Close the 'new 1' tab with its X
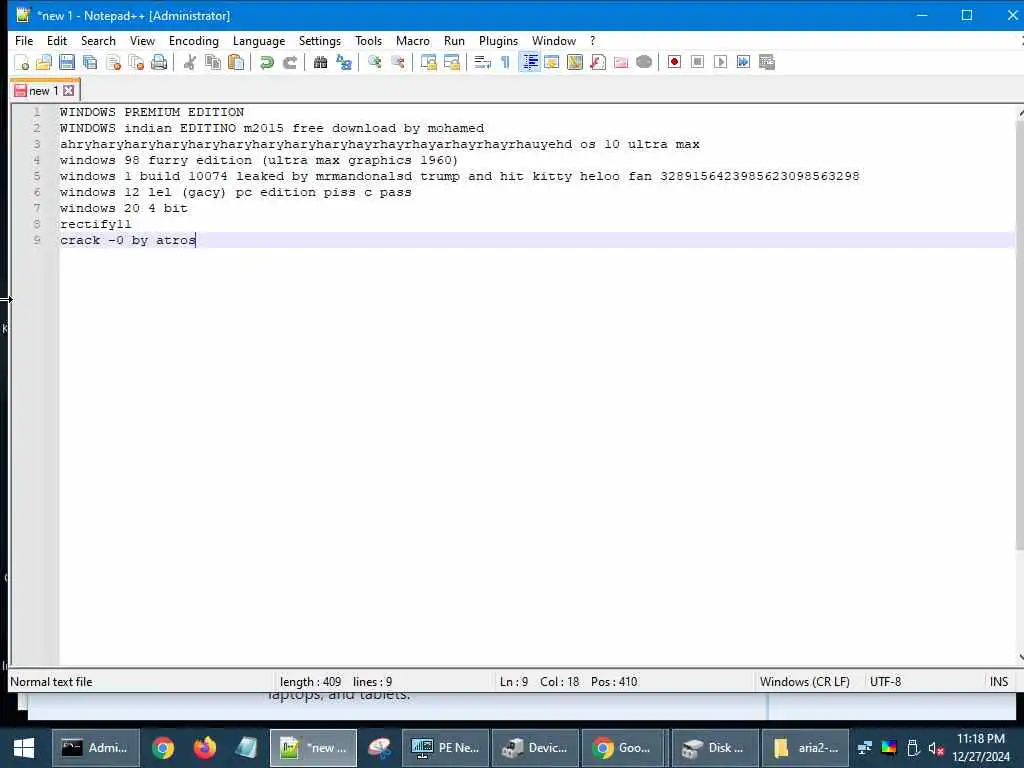The image size is (1024, 768). click(x=69, y=91)
